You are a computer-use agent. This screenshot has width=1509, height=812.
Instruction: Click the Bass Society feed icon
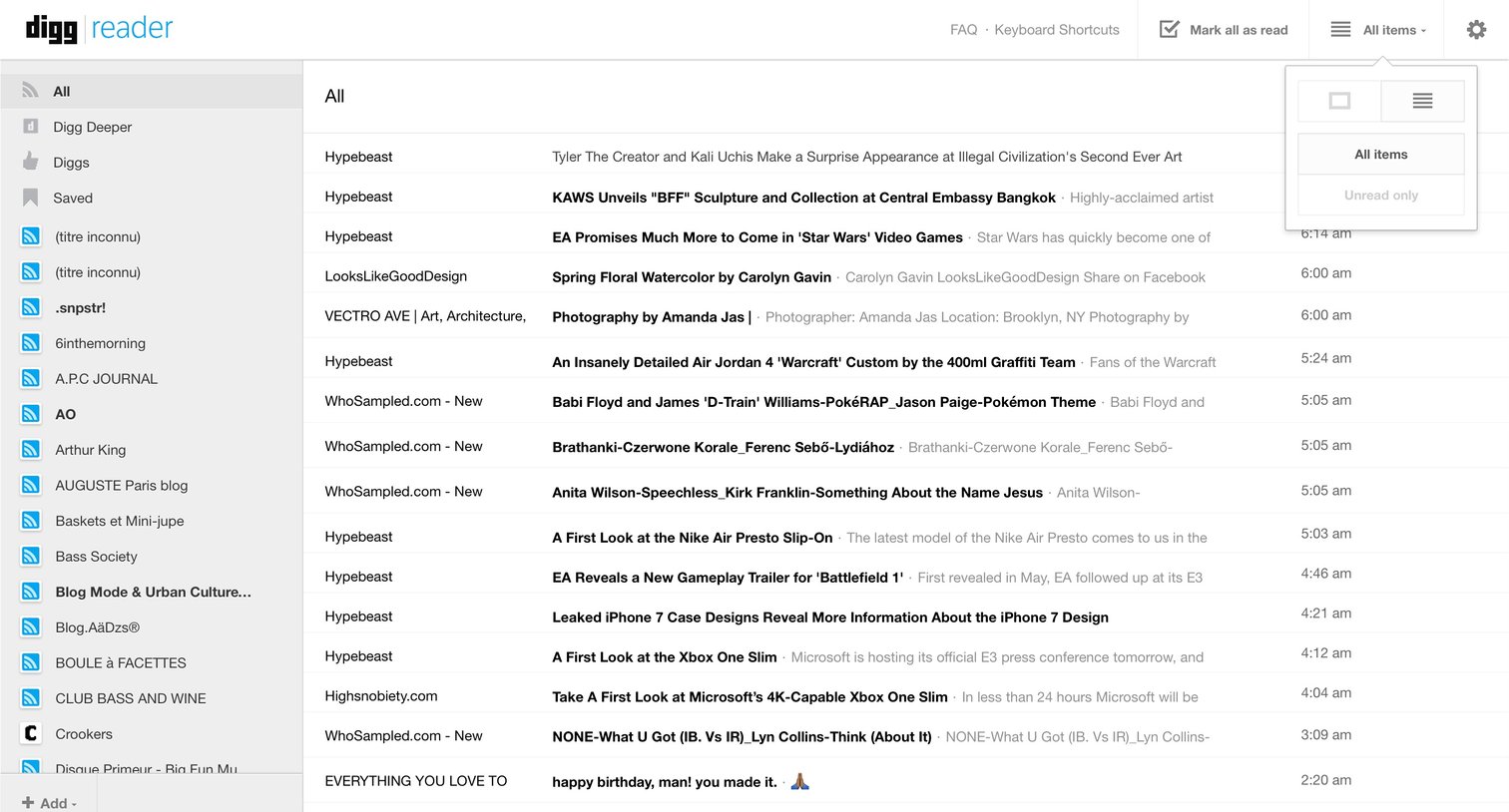pyautogui.click(x=31, y=557)
